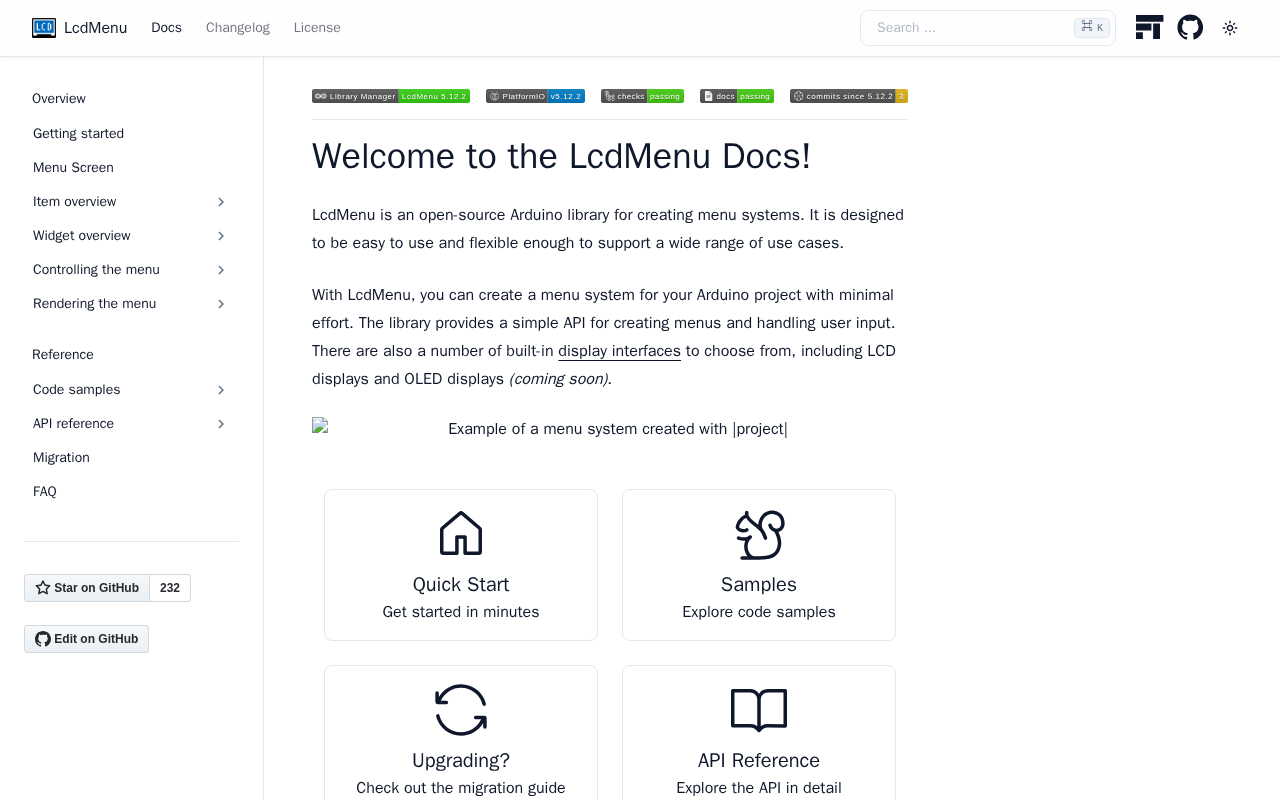Open API reference in the sidebar
Image resolution: width=1280 pixels, height=800 pixels.
tap(73, 424)
